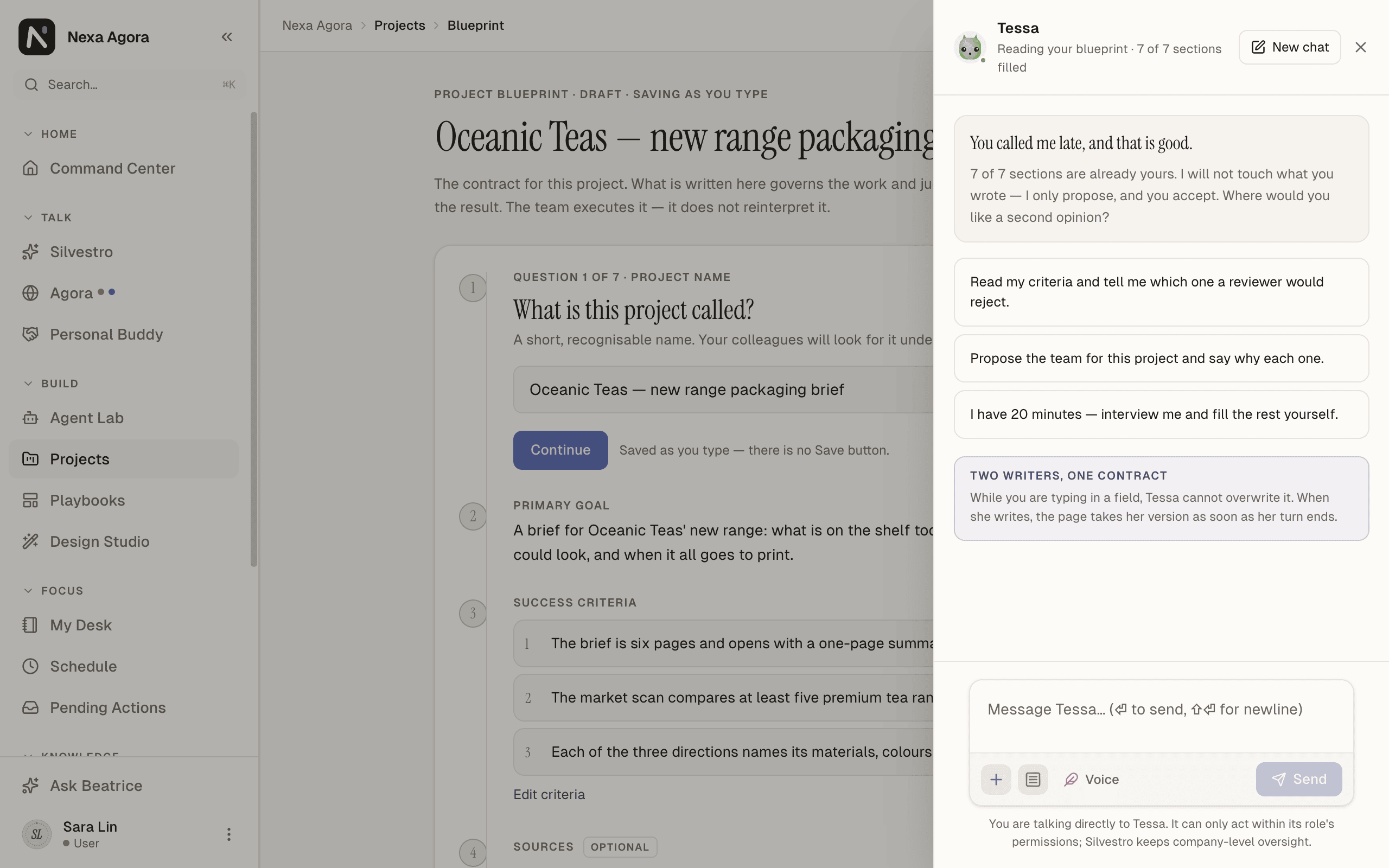Click the Nexa Agora logo icon
This screenshot has width=1389, height=868.
point(37,37)
